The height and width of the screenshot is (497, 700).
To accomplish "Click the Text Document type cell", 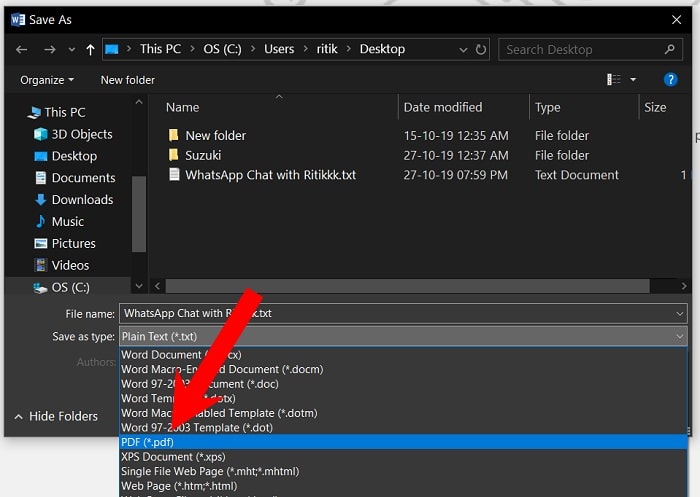I will click(577, 175).
